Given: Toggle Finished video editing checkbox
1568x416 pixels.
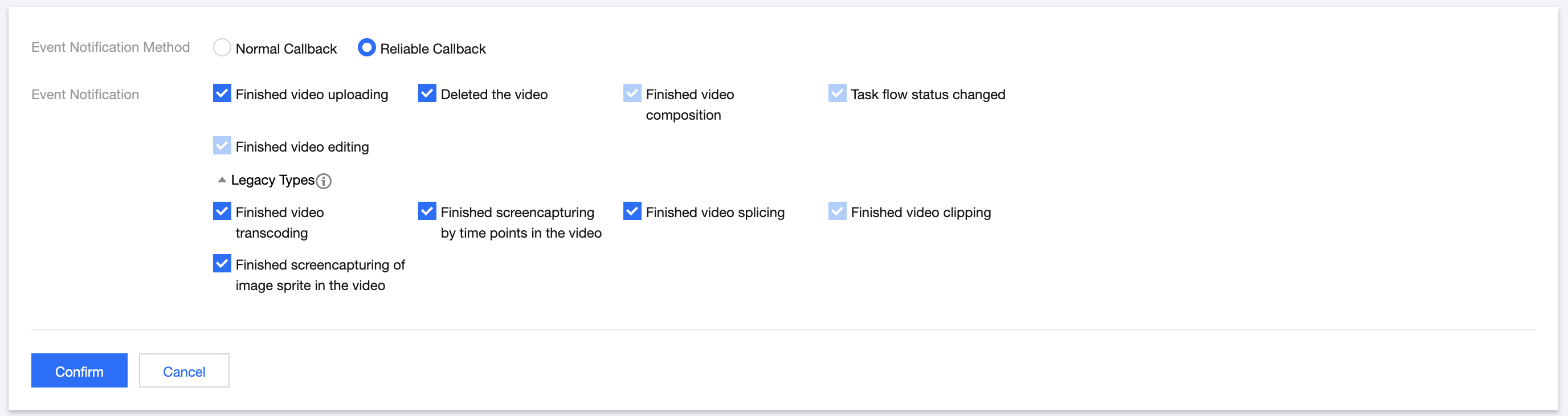Looking at the screenshot, I should click(222, 145).
